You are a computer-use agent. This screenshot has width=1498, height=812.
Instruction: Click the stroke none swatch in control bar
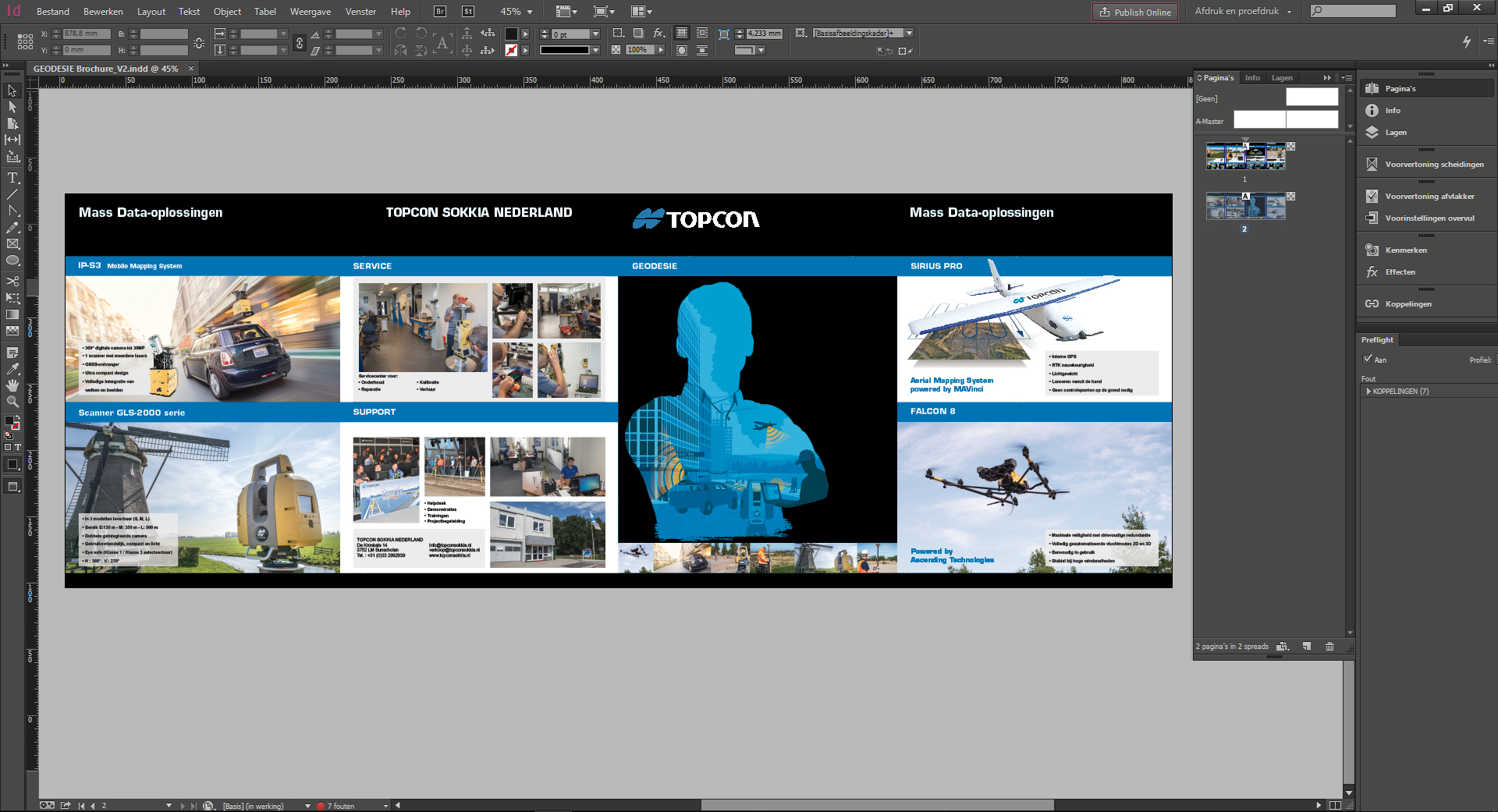[x=511, y=50]
